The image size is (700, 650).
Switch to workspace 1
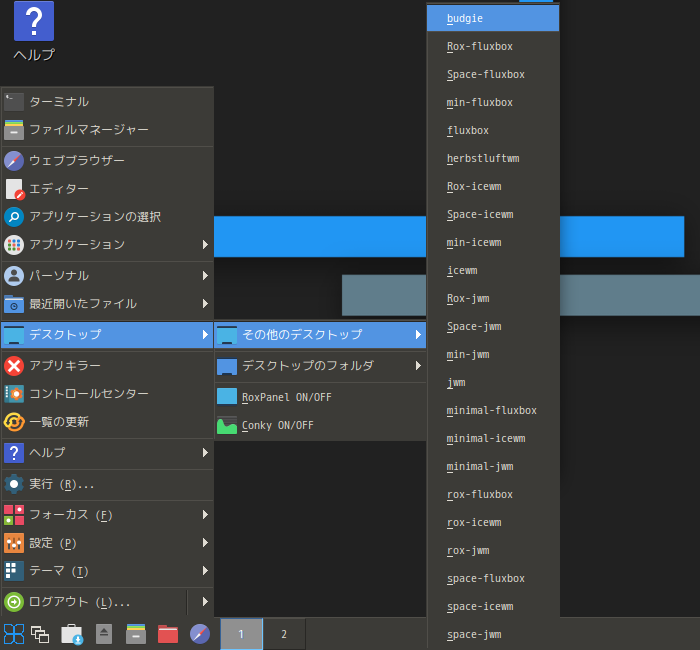tap(241, 634)
